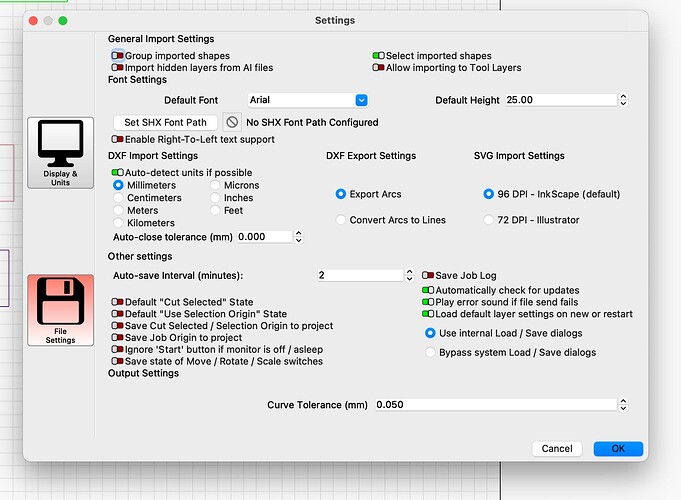The height and width of the screenshot is (500, 681).
Task: Toggle Auto-detect units if possible
Action: (117, 172)
